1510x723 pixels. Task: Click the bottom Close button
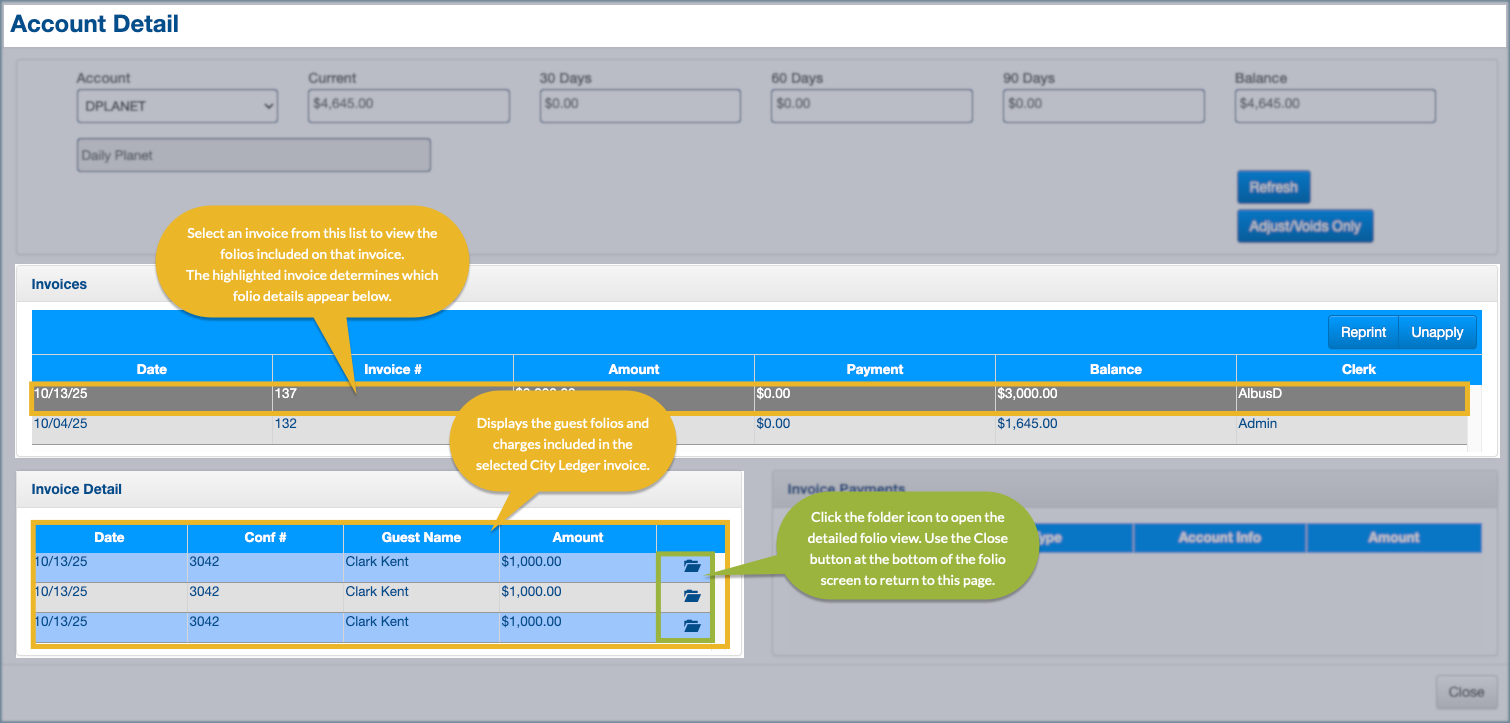point(1465,692)
